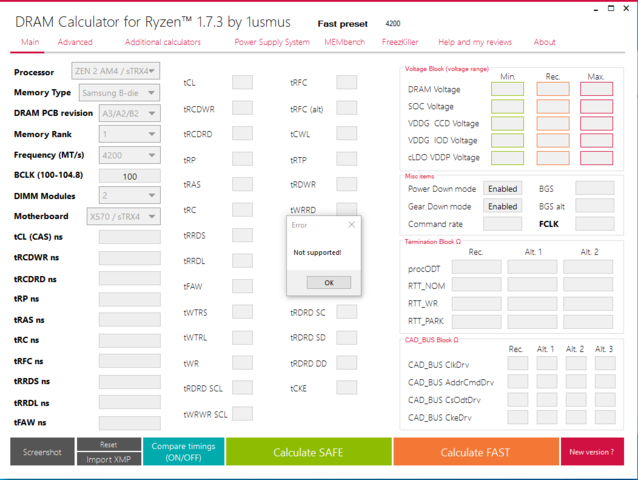Open the MEMbench tab
The width and height of the screenshot is (638, 480).
[x=344, y=42]
